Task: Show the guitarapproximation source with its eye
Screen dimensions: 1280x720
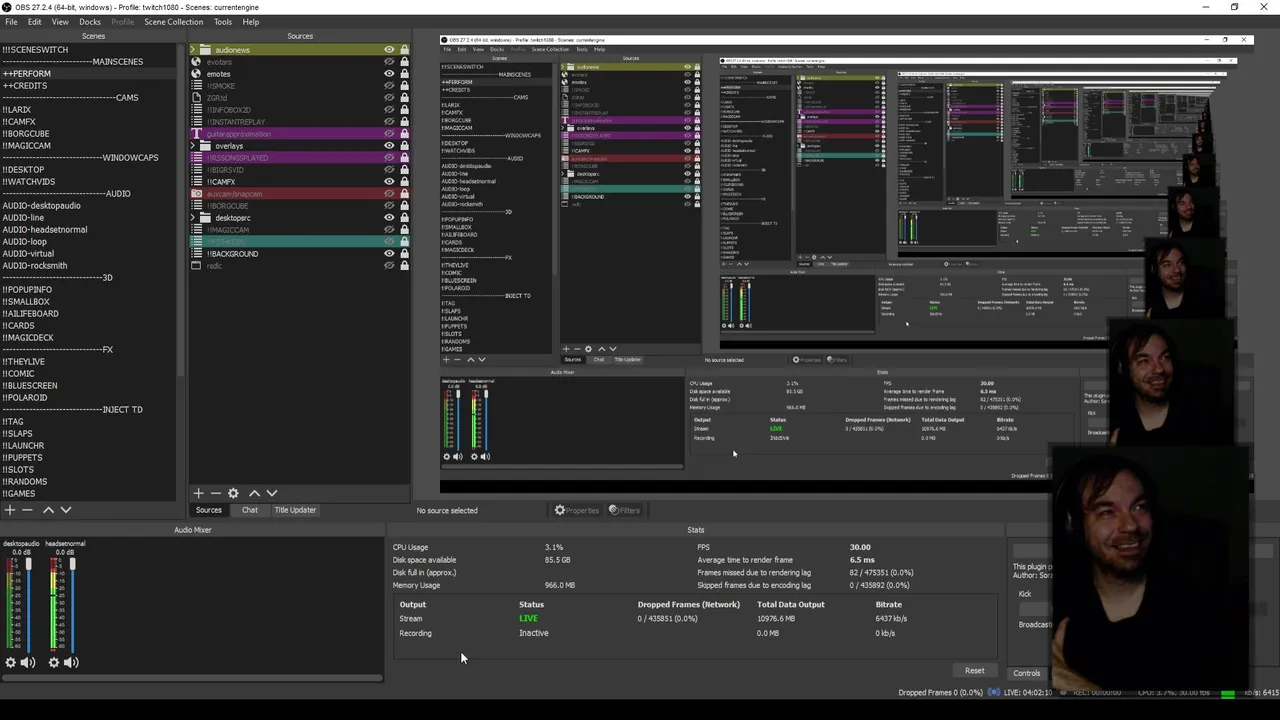Action: tap(389, 134)
